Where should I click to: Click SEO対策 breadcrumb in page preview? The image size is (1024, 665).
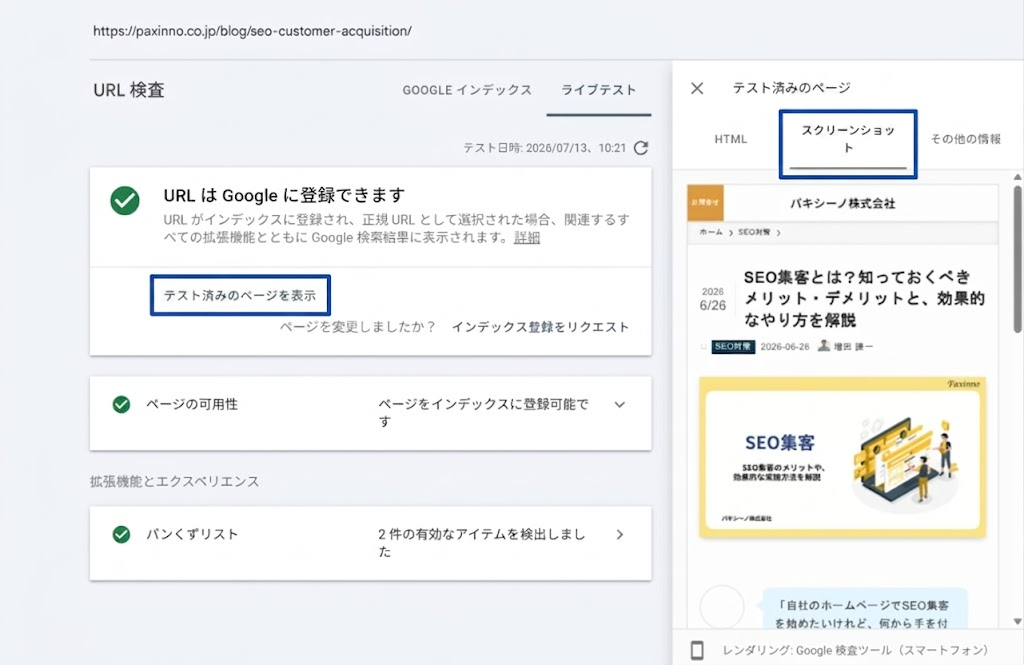[x=754, y=232]
